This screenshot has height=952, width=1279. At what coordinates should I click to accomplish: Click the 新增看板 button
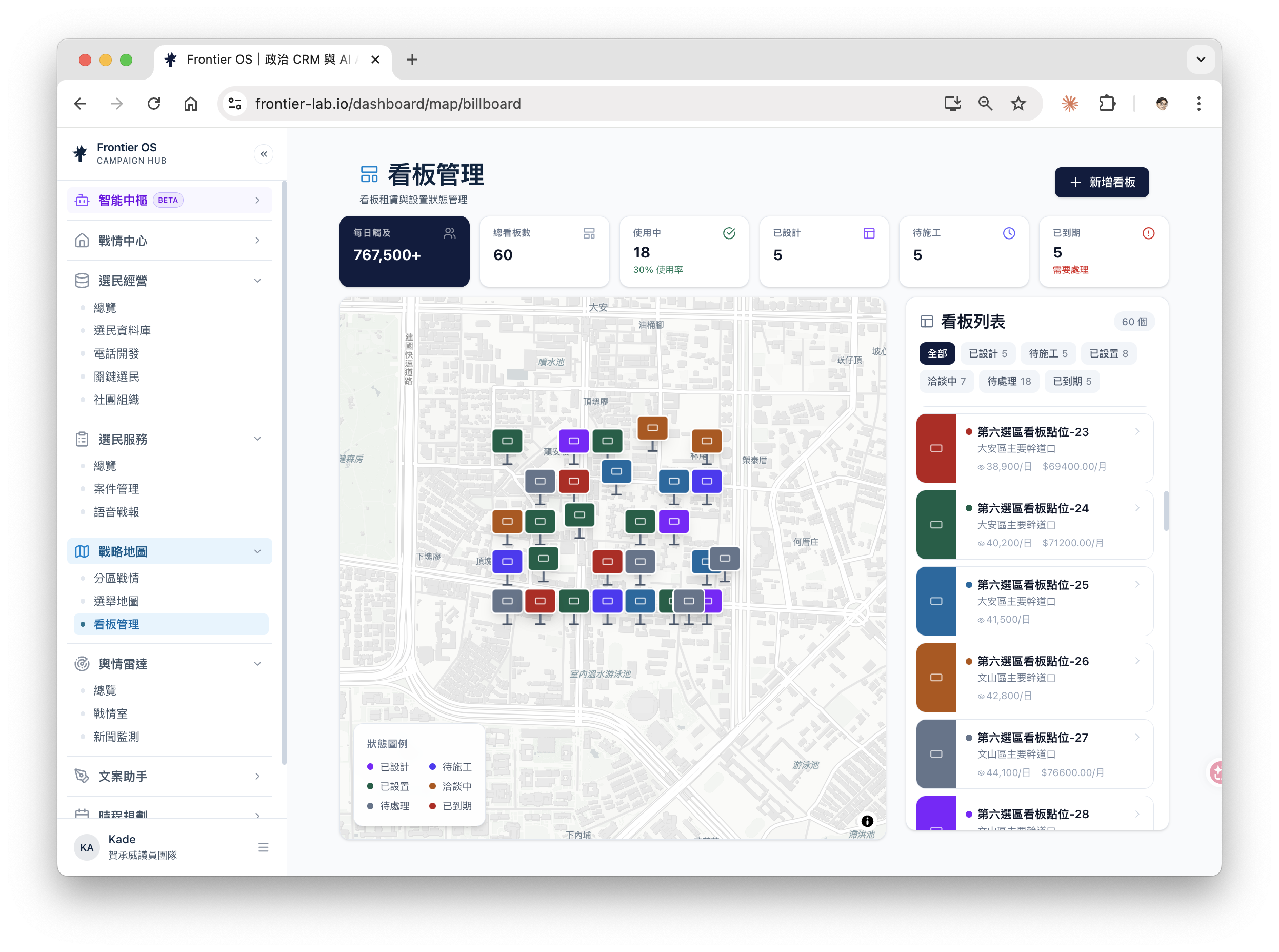[1102, 182]
